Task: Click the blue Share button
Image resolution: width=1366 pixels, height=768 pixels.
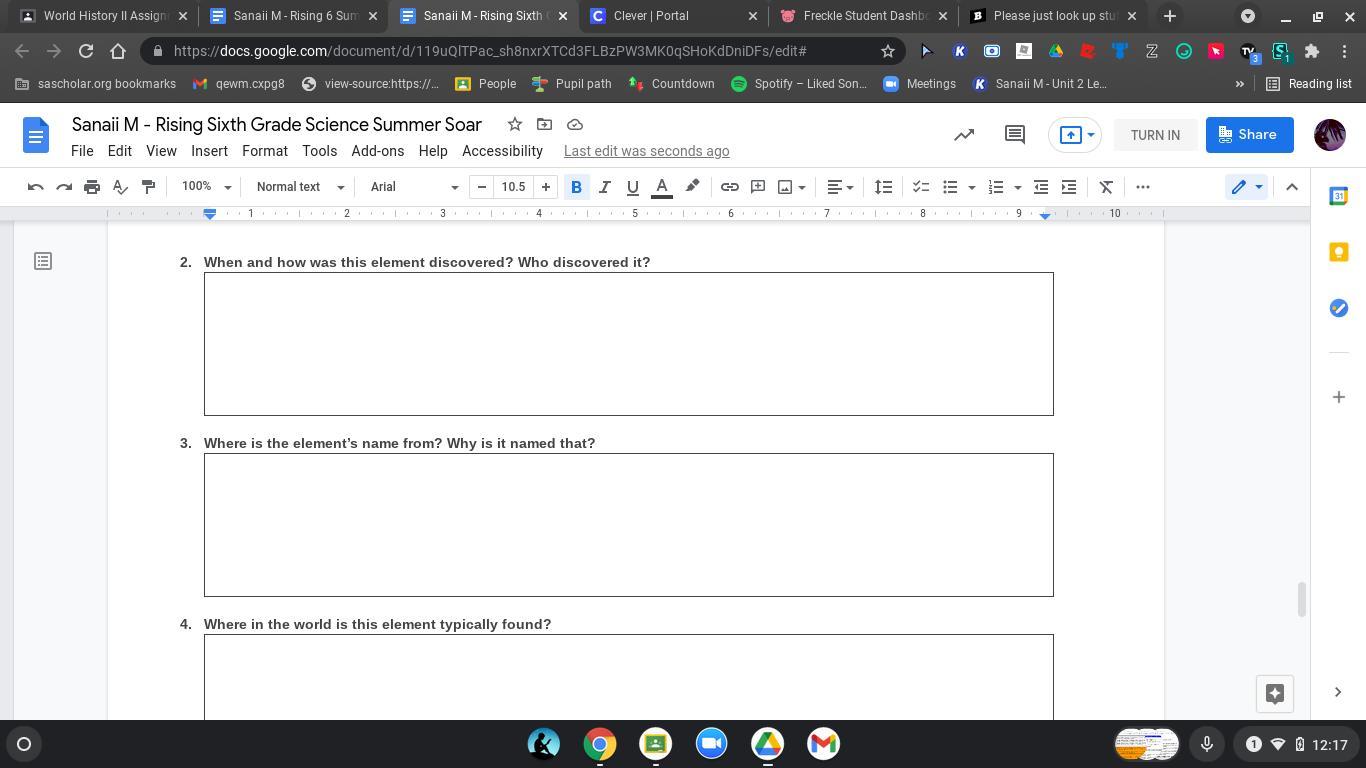Action: click(x=1250, y=135)
